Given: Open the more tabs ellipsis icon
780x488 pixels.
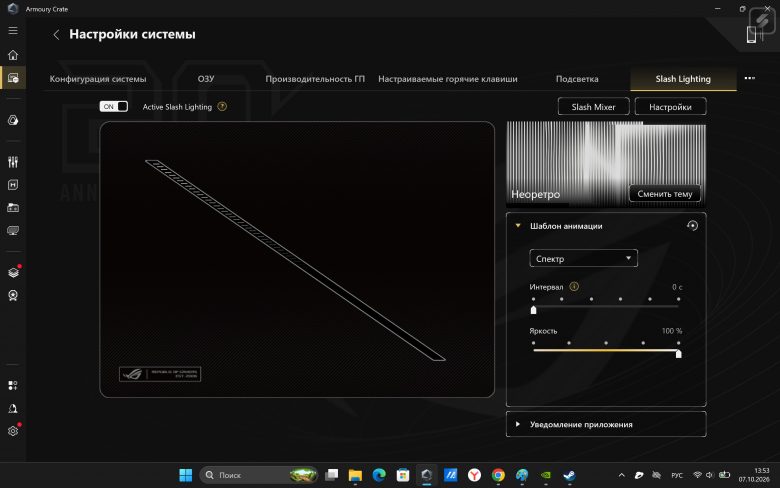Looking at the screenshot, I should point(750,78).
